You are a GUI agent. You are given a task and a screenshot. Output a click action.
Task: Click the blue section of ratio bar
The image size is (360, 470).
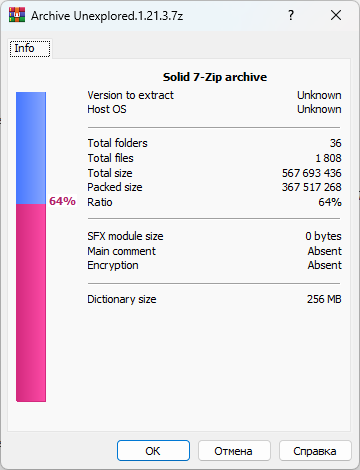(x=31, y=148)
